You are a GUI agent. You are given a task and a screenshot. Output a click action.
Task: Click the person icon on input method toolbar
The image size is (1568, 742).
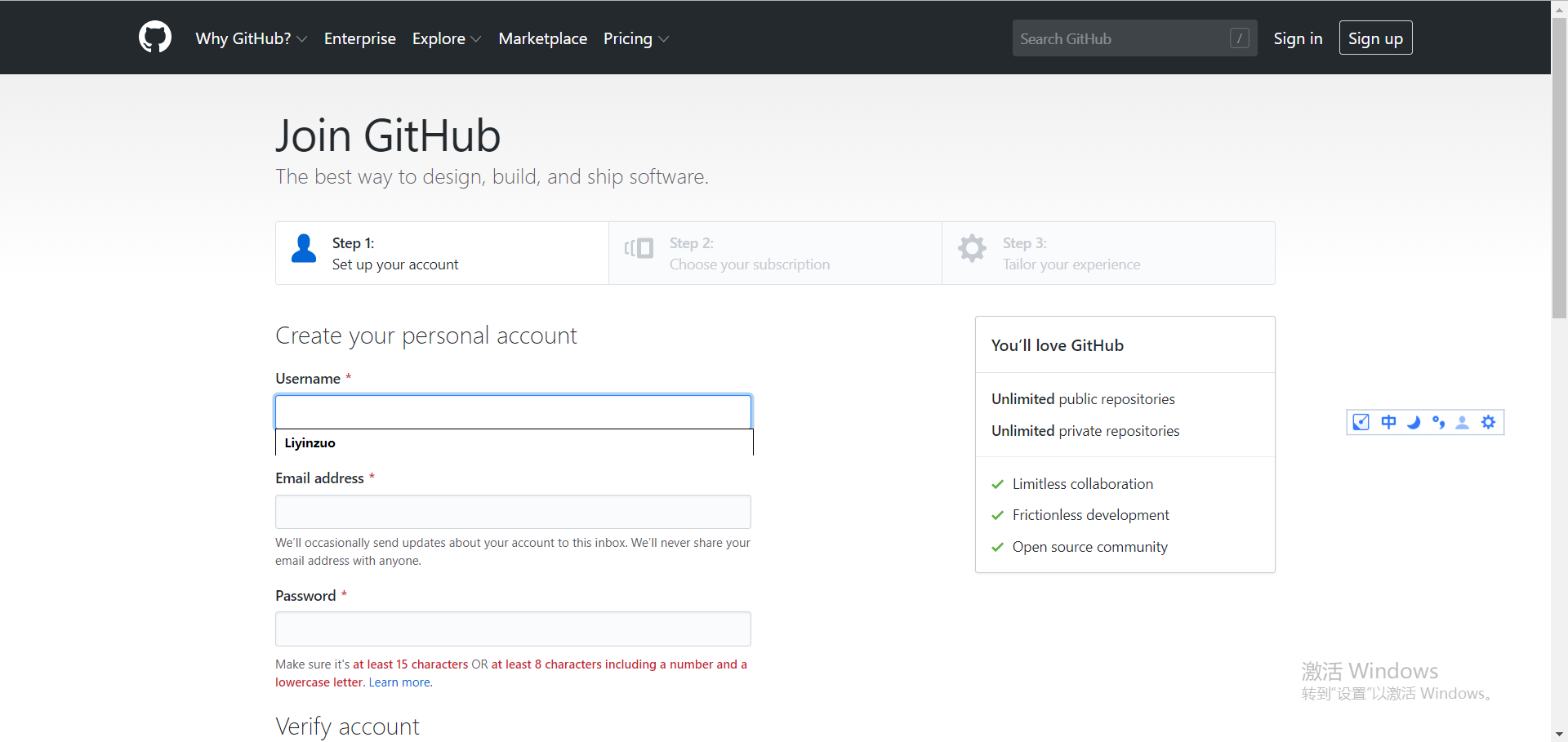click(x=1463, y=422)
